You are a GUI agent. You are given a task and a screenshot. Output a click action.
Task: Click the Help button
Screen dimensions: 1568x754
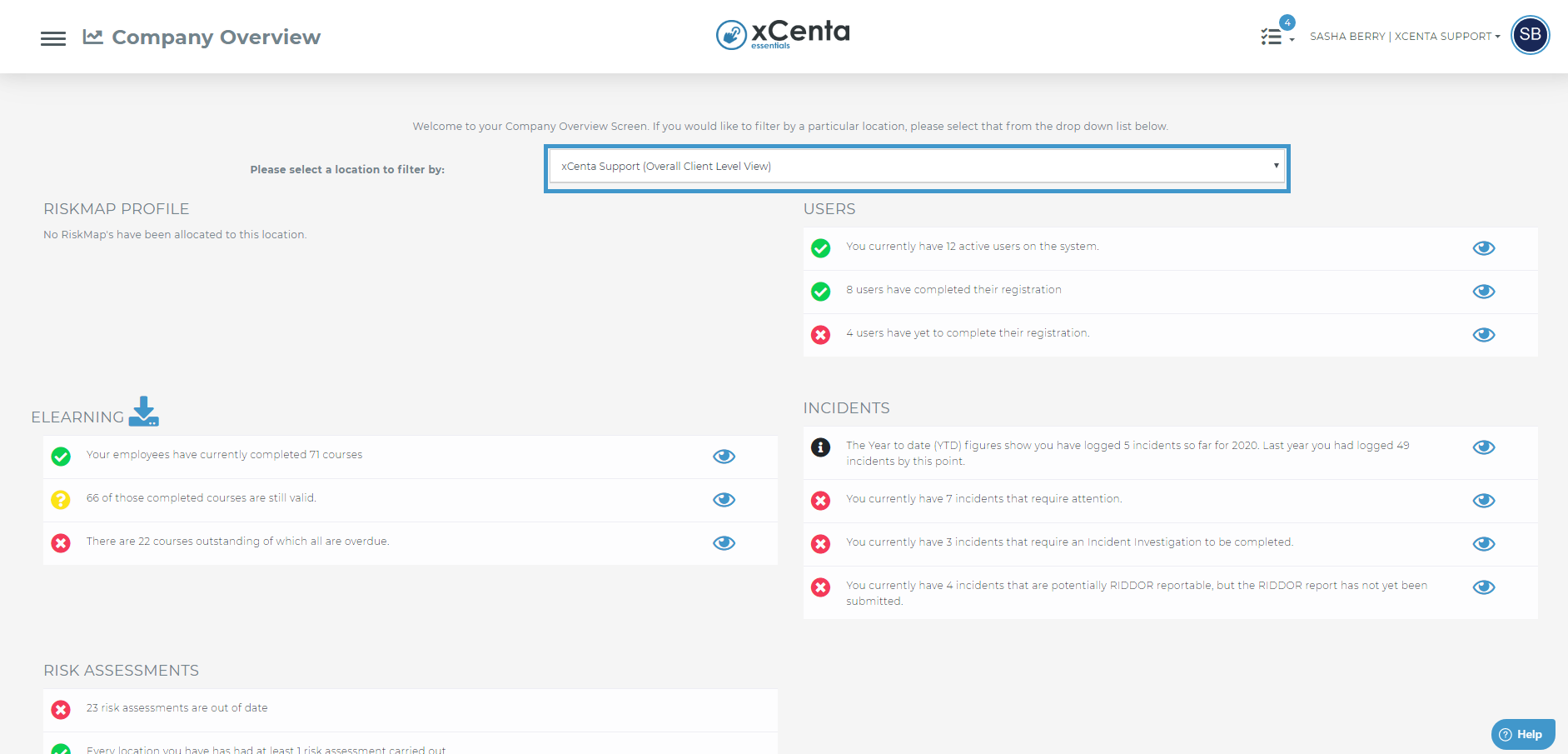click(1523, 734)
